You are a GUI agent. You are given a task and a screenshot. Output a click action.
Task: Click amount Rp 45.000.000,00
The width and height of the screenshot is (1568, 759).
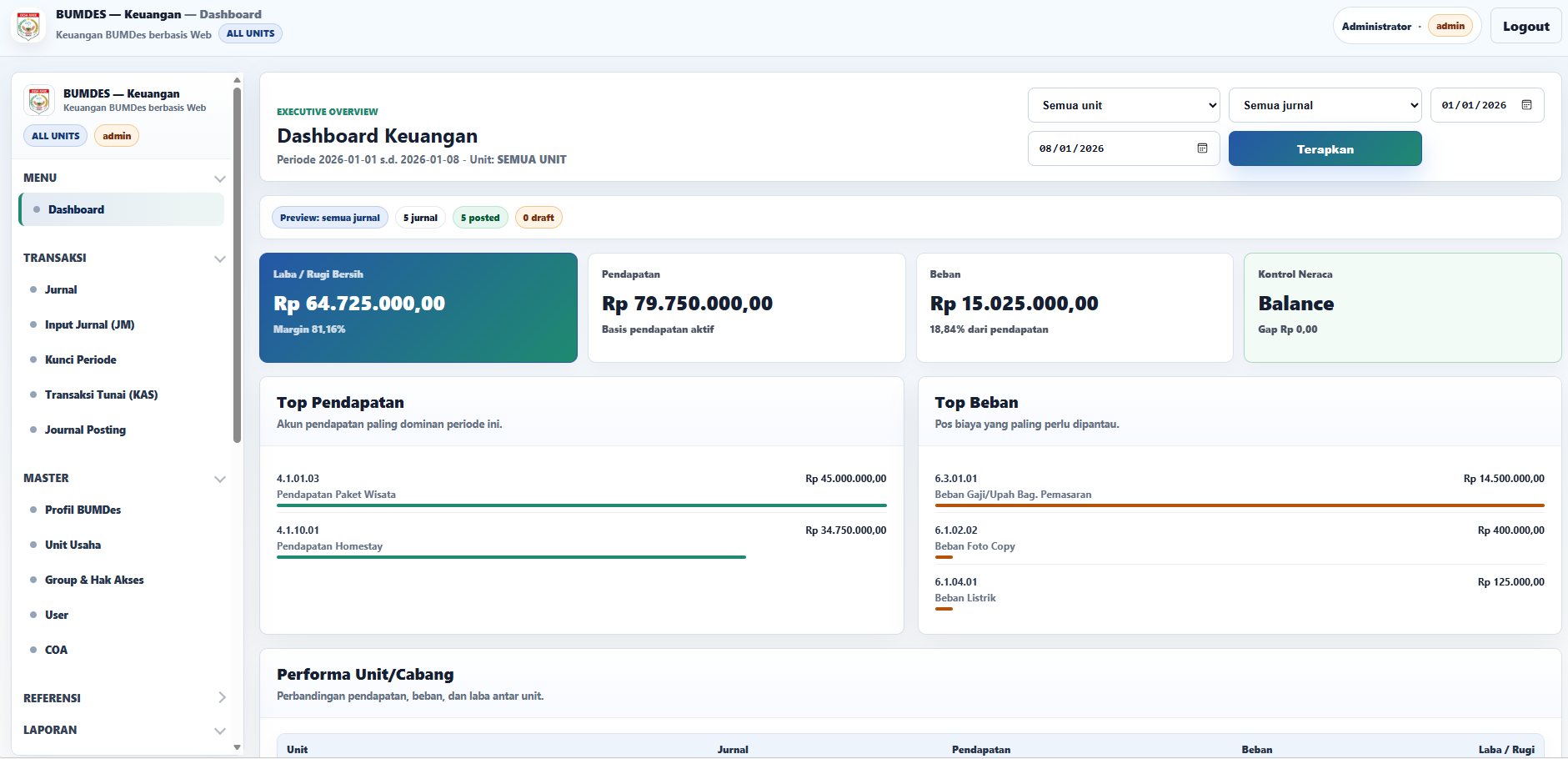pyautogui.click(x=846, y=479)
